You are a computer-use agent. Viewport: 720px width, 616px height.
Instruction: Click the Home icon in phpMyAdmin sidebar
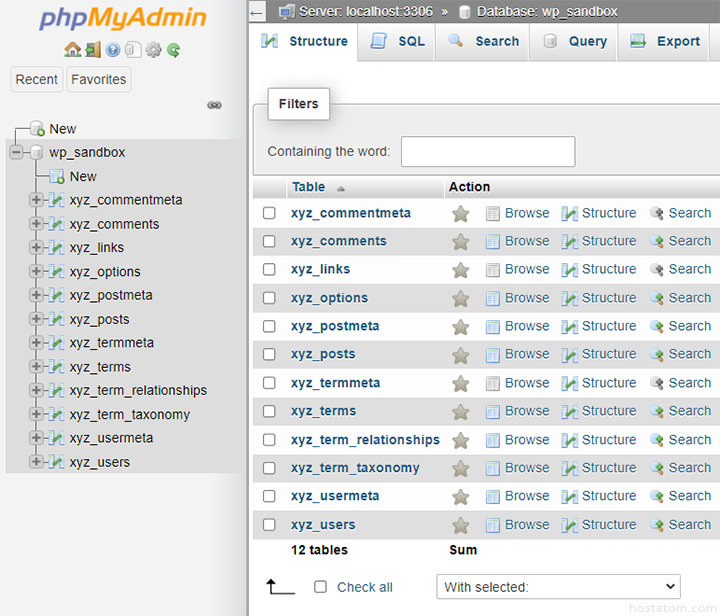(72, 49)
